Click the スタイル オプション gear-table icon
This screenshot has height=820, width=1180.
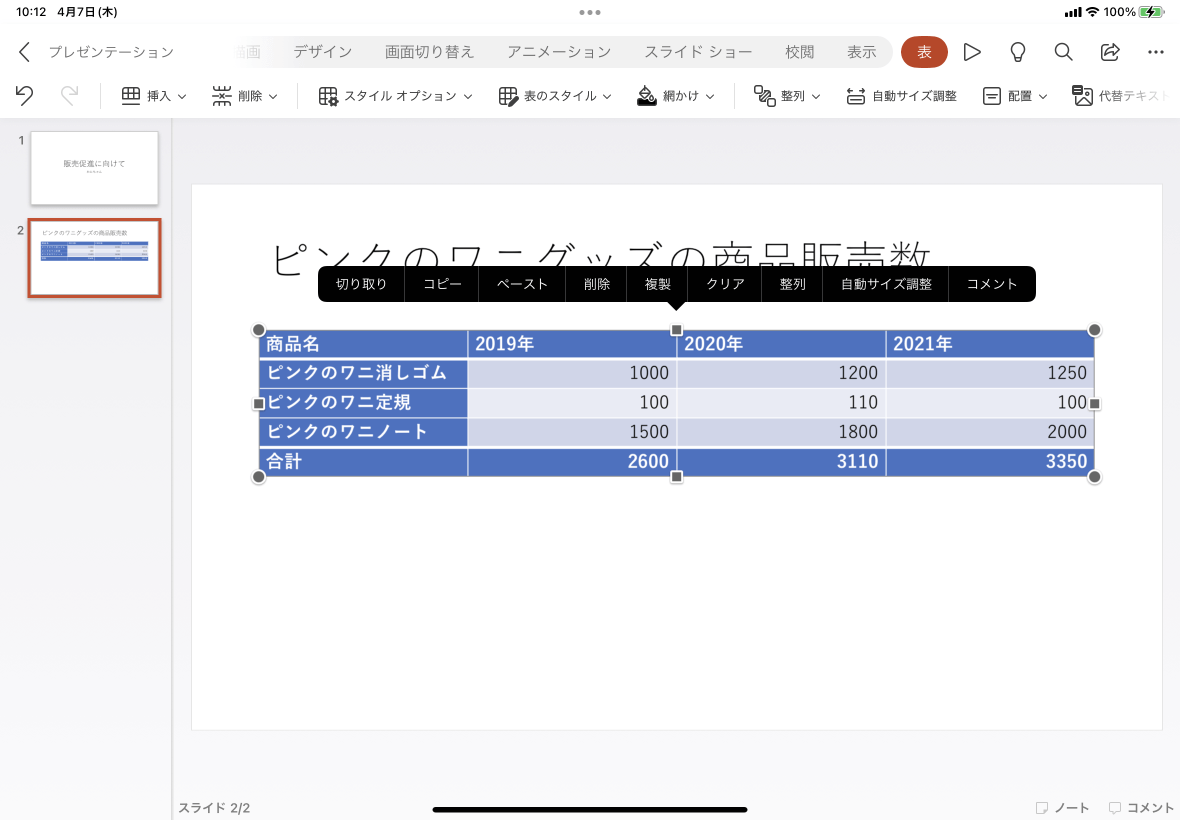(x=328, y=96)
